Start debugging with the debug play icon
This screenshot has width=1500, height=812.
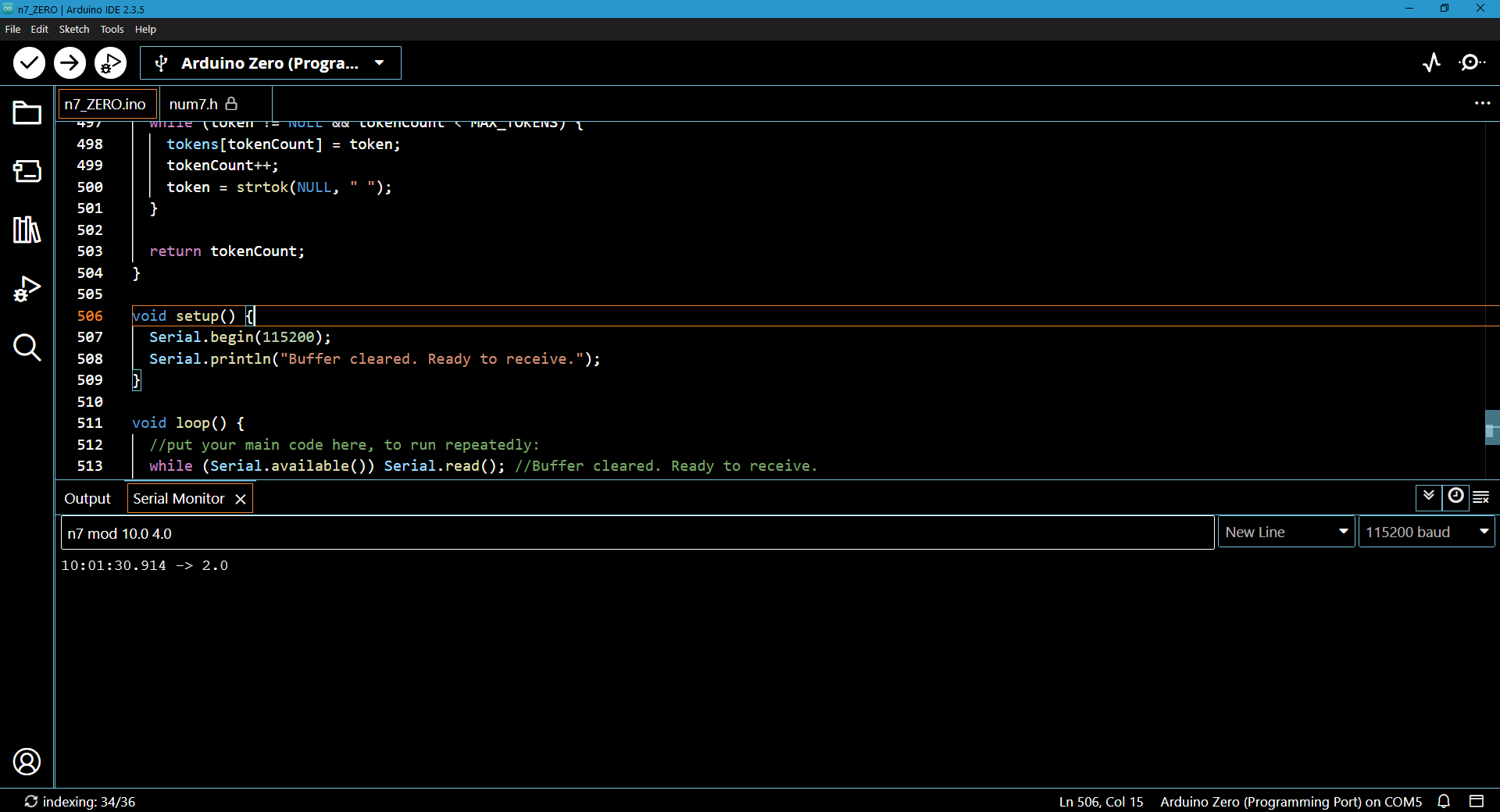(x=110, y=63)
